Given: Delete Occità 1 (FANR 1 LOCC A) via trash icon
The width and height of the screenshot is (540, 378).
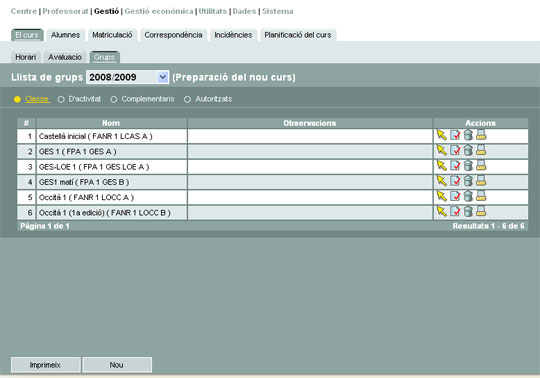Looking at the screenshot, I should point(468,196).
